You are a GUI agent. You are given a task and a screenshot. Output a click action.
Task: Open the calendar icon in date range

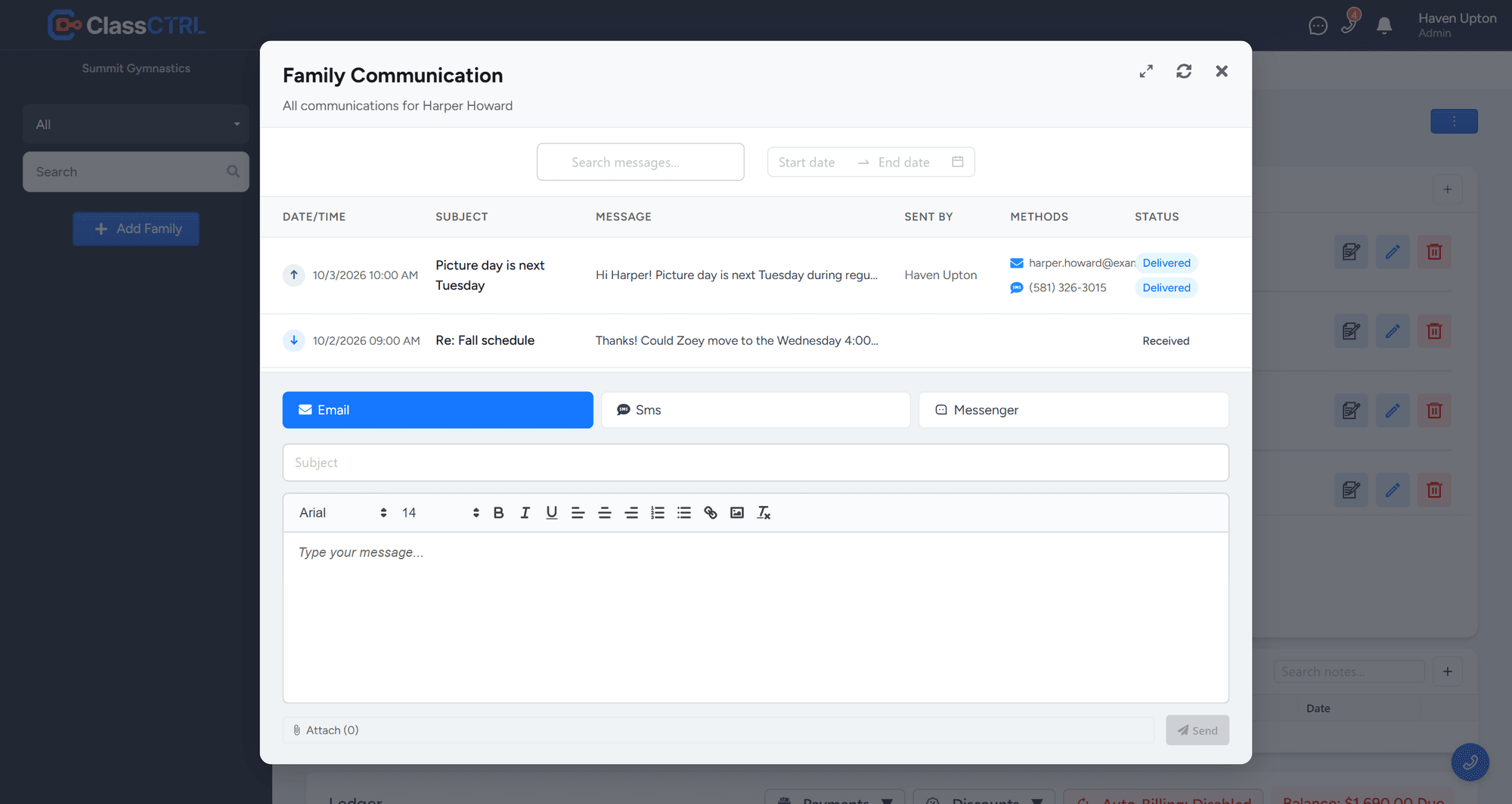[x=957, y=162]
